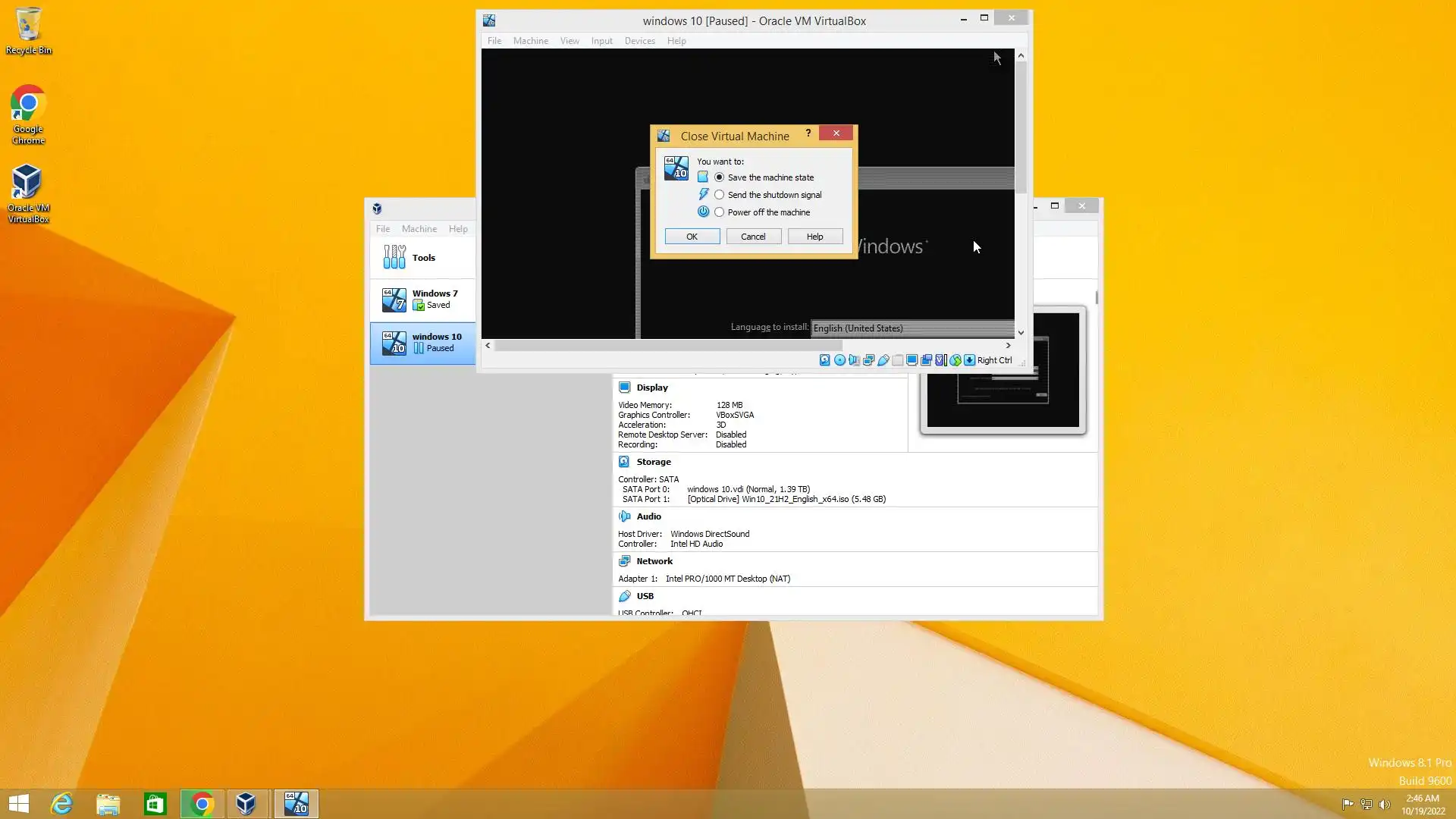Screen dimensions: 1456x819
Task: Click the network adapters status icon
Action: coord(868,360)
